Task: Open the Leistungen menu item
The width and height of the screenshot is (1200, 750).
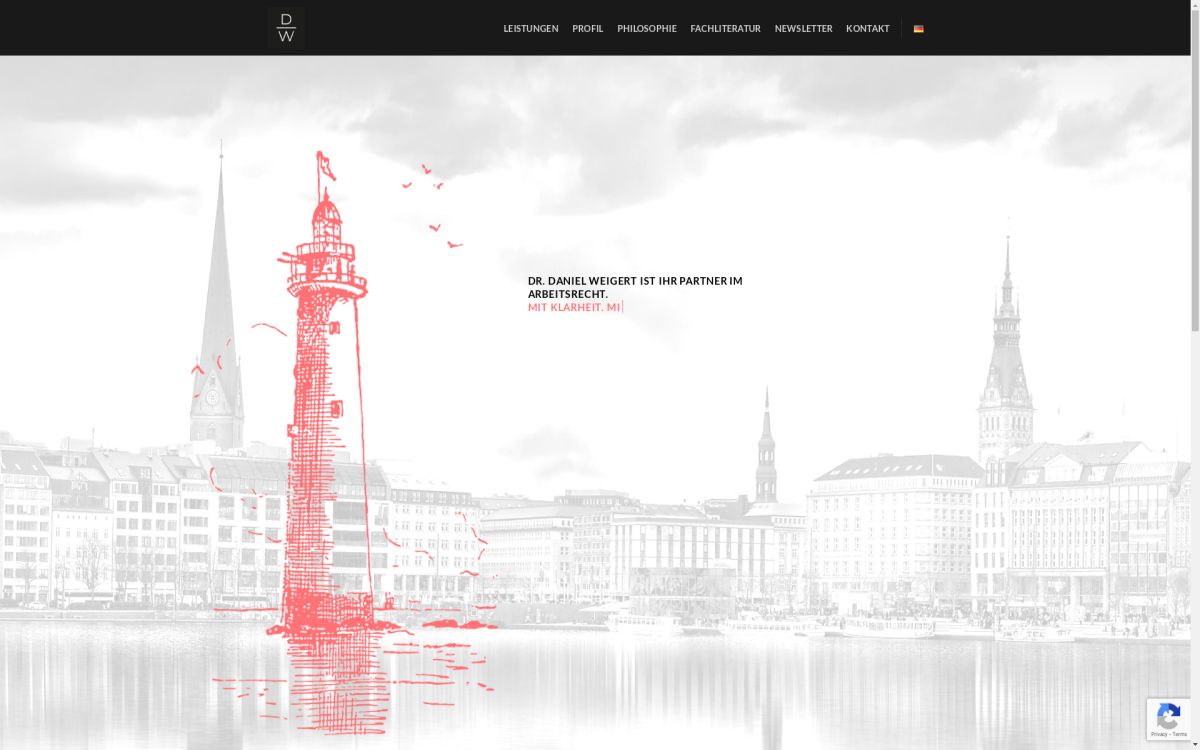Action: pyautogui.click(x=530, y=29)
